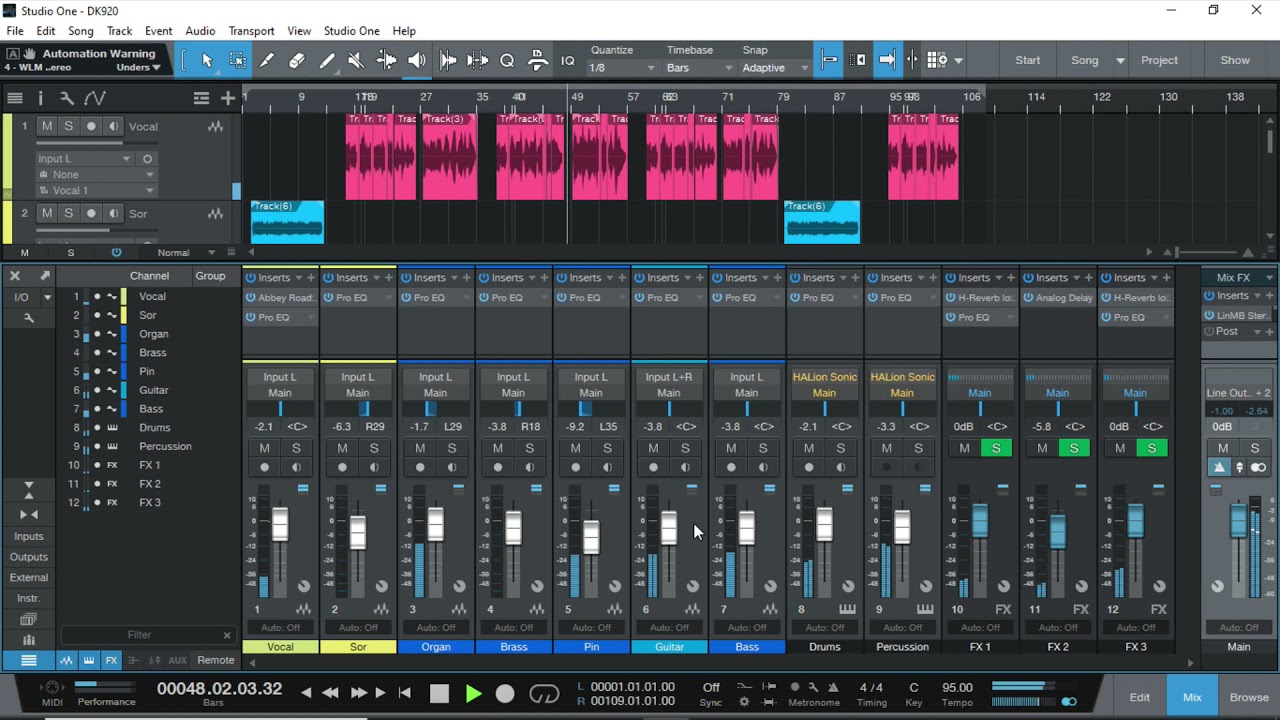Click the Vocal channel volume fader
This screenshot has height=720, width=1280.
click(x=280, y=524)
